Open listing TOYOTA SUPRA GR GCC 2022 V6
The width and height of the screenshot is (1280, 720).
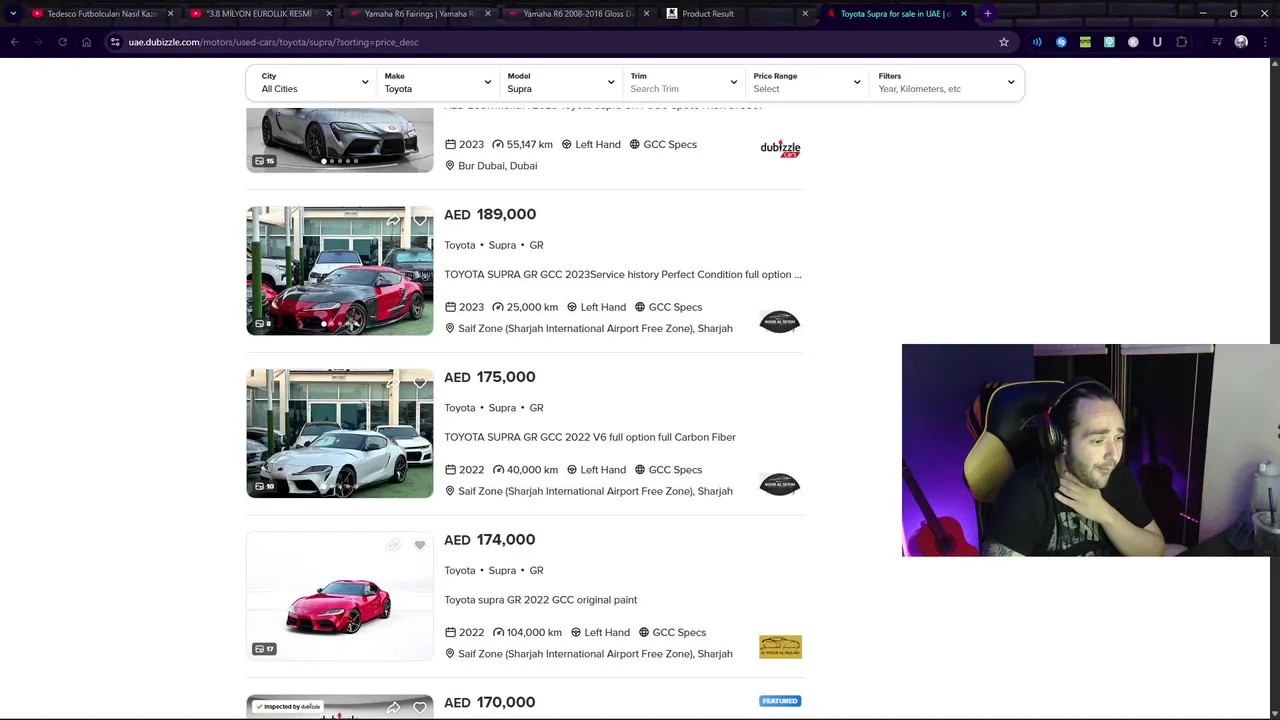pyautogui.click(x=590, y=437)
